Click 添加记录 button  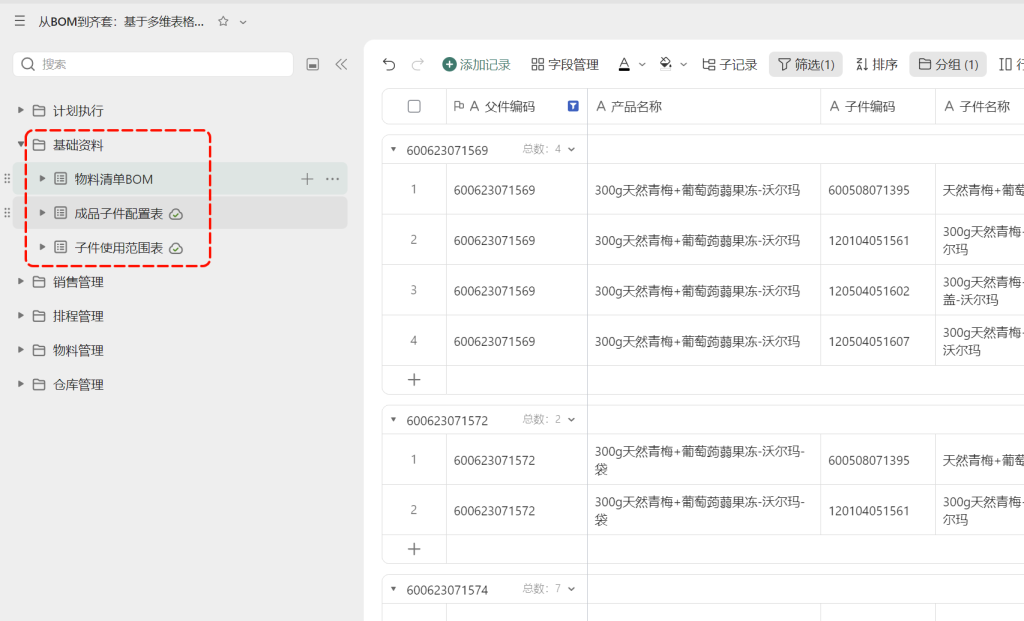(x=477, y=64)
